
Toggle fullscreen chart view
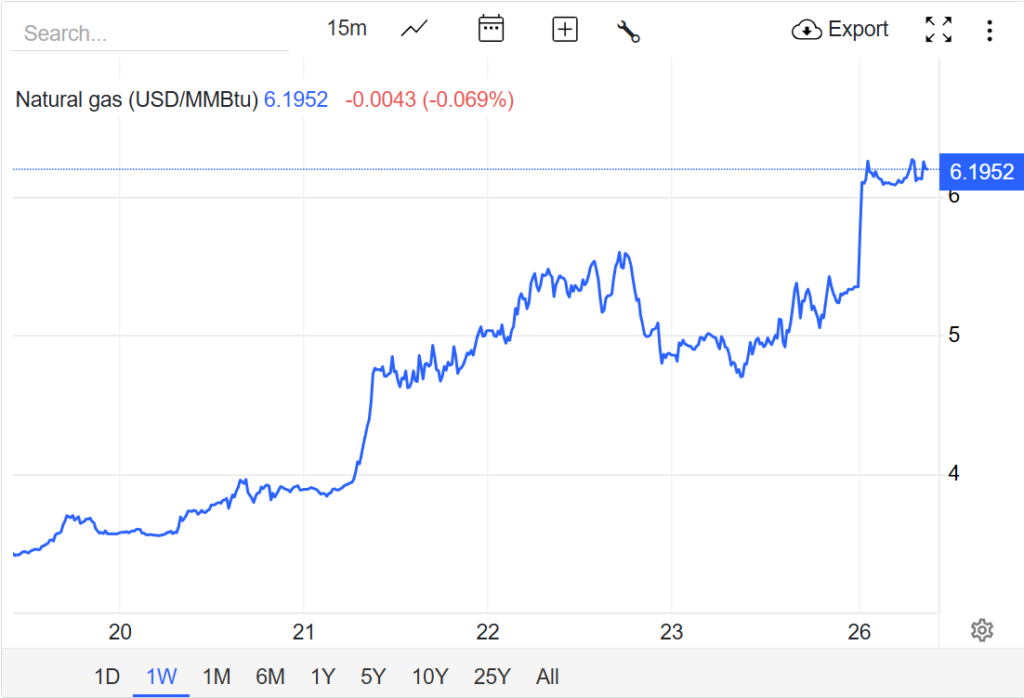[938, 30]
